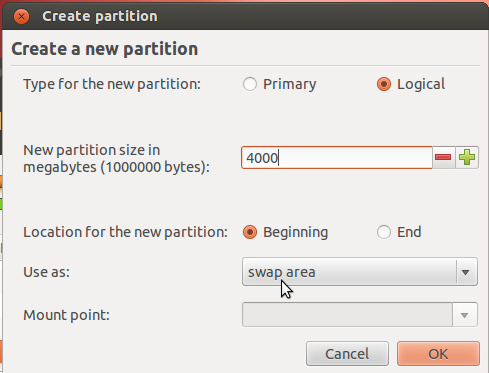489x373 pixels.
Task: Click the 'Location for the new partition:' label
Action: click(125, 232)
